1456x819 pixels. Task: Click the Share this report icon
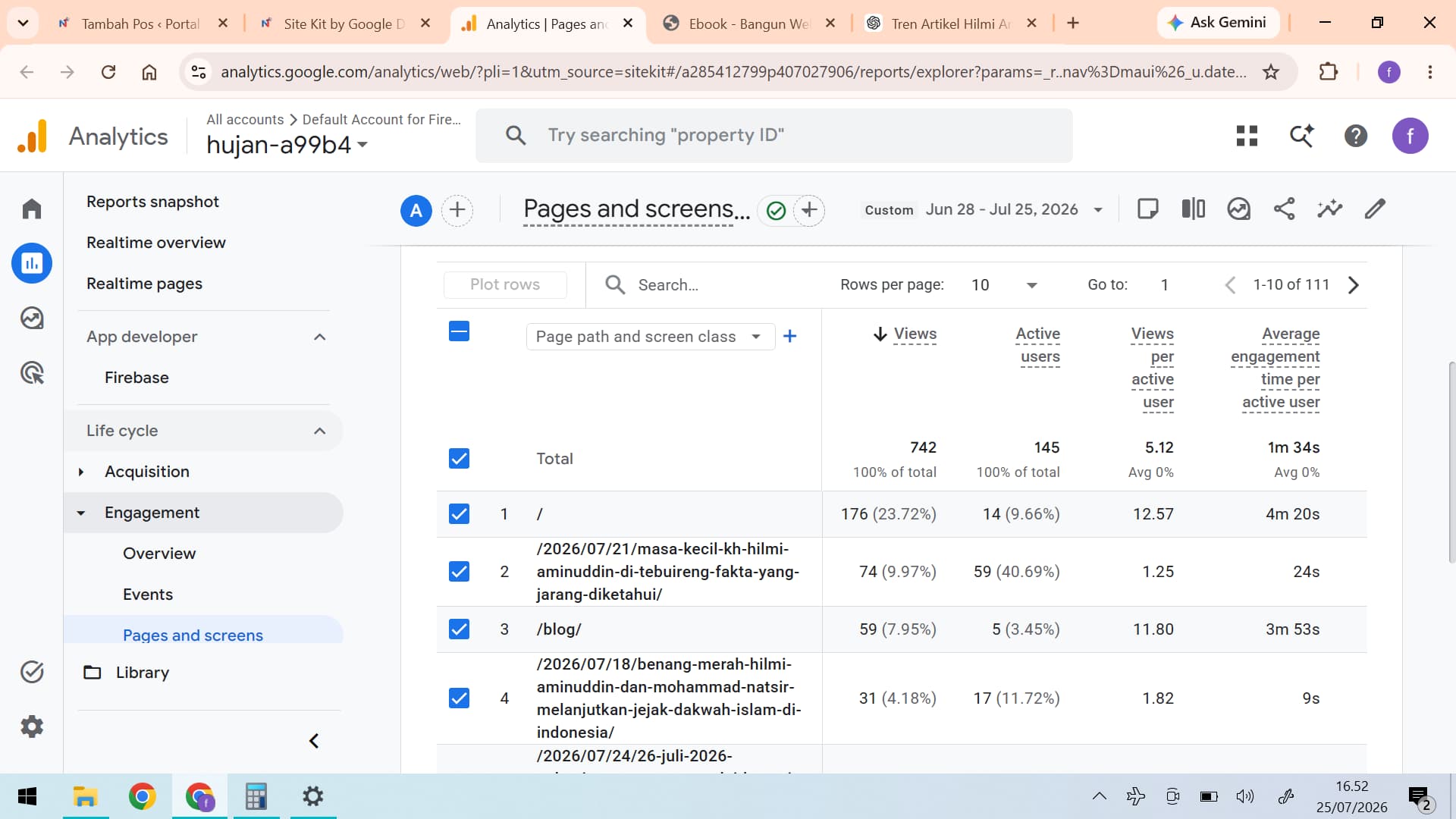click(1284, 209)
